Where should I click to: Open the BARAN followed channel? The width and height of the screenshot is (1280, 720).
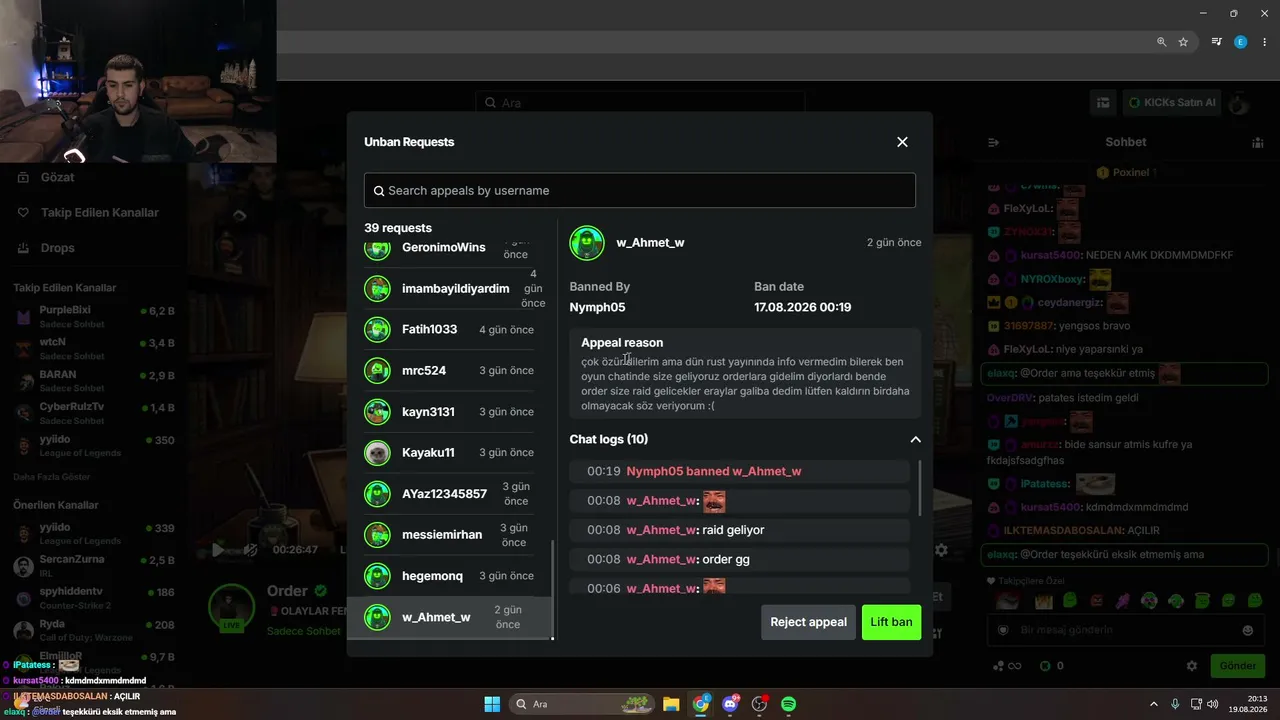pyautogui.click(x=95, y=381)
